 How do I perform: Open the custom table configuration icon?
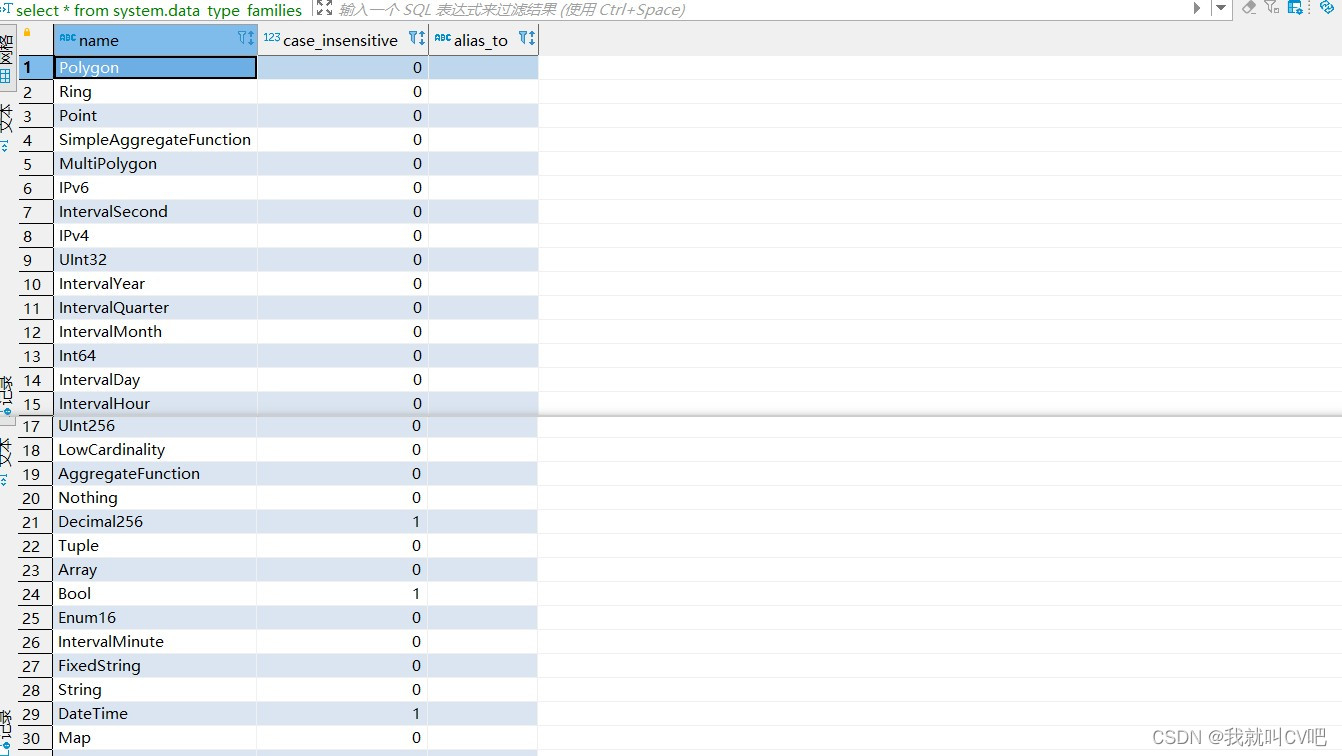pyautogui.click(x=1296, y=7)
